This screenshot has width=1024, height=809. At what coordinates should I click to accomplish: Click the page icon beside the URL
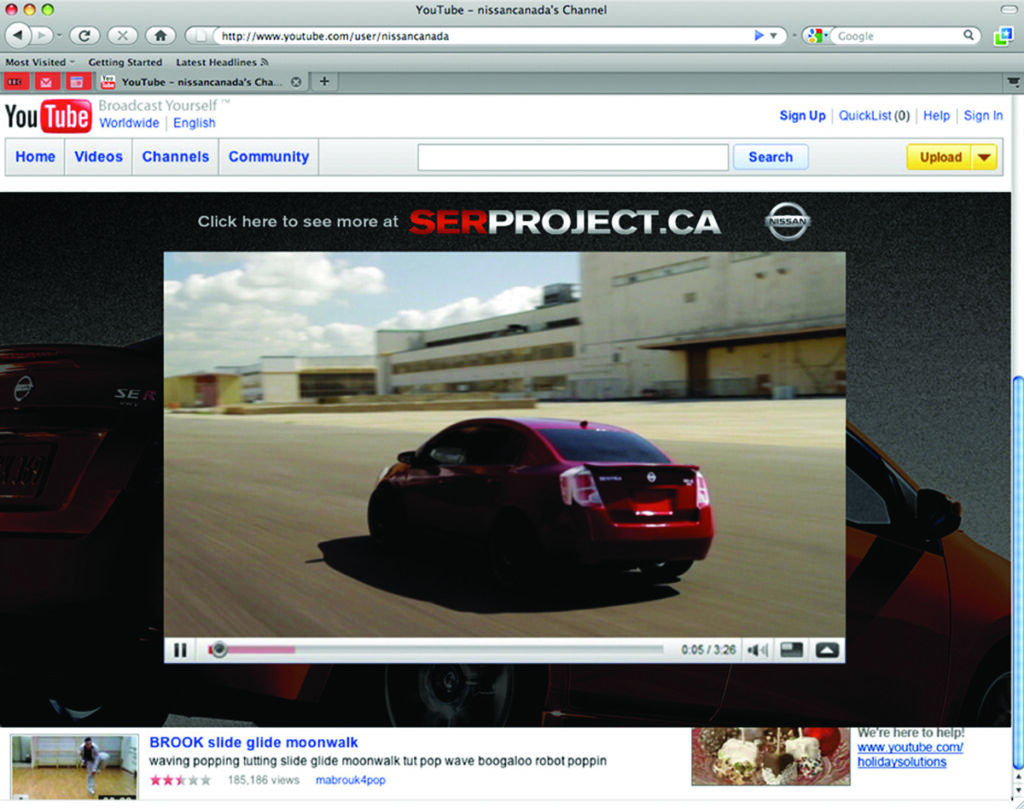tap(201, 35)
